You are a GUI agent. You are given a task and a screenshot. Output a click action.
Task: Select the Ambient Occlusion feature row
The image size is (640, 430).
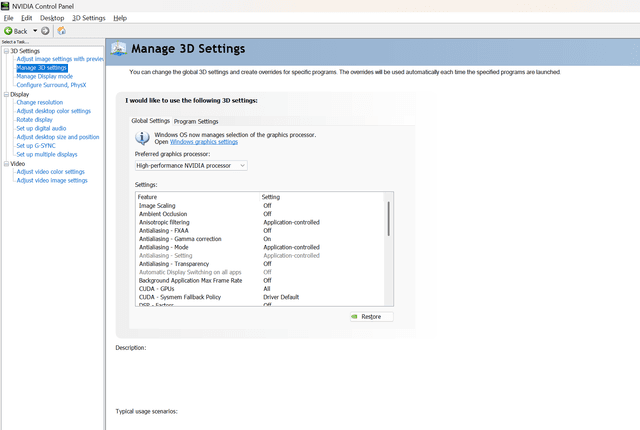261,214
